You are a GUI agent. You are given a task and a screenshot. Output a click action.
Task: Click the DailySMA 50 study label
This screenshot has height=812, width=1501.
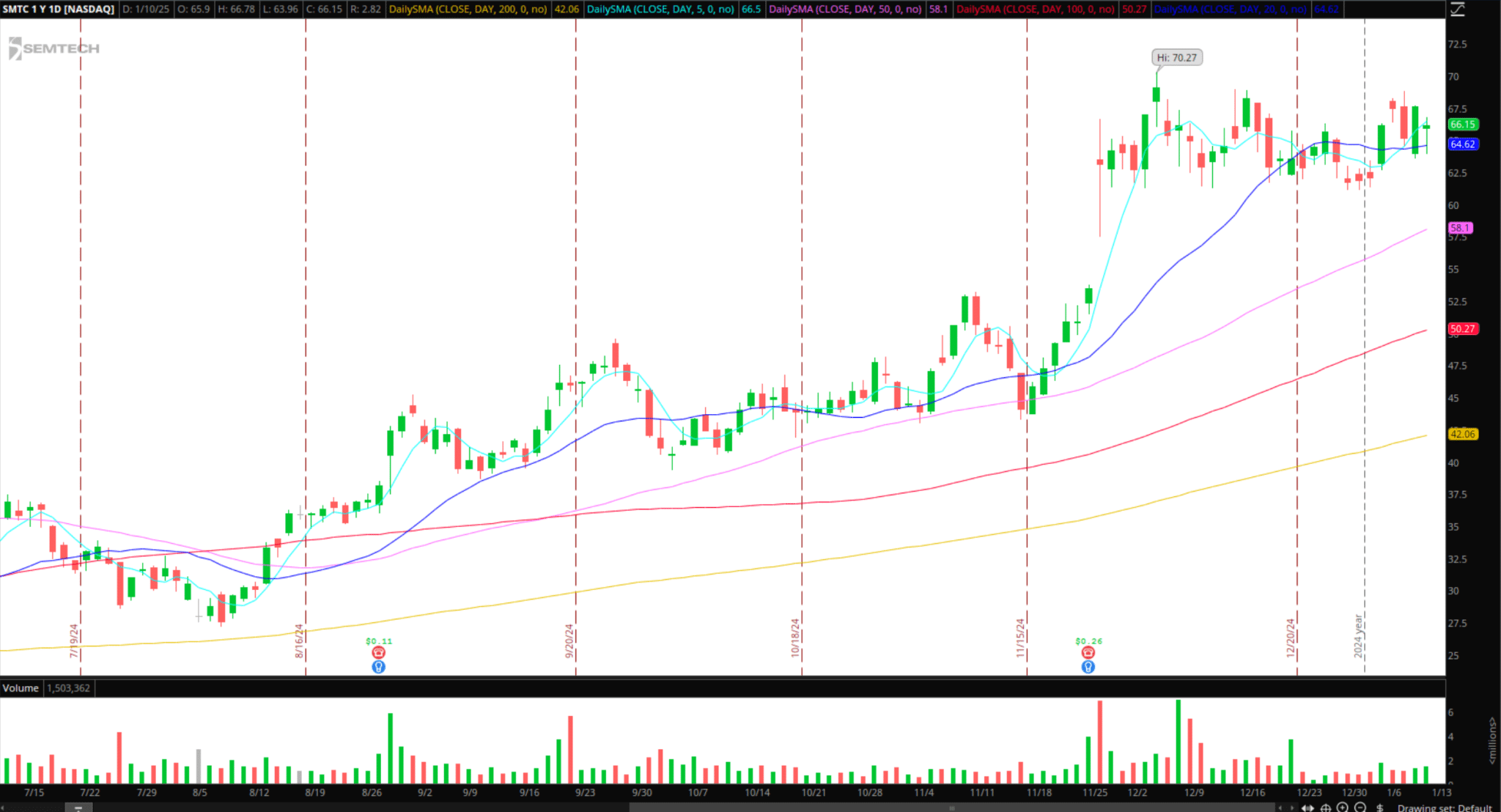coord(844,10)
